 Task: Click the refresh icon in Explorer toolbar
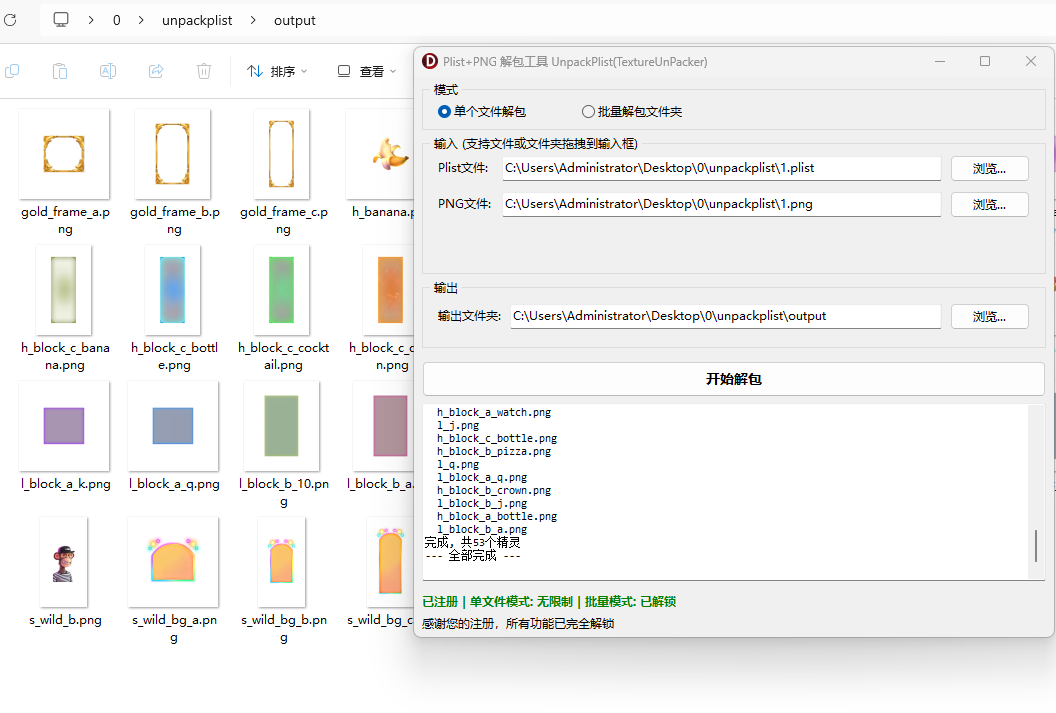coord(11,20)
